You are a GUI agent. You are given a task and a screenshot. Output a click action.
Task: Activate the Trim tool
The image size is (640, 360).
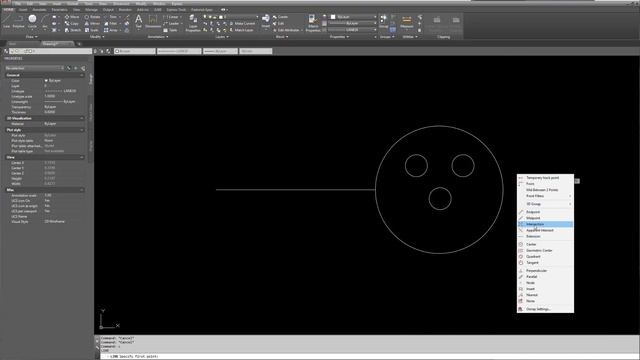[111, 17]
